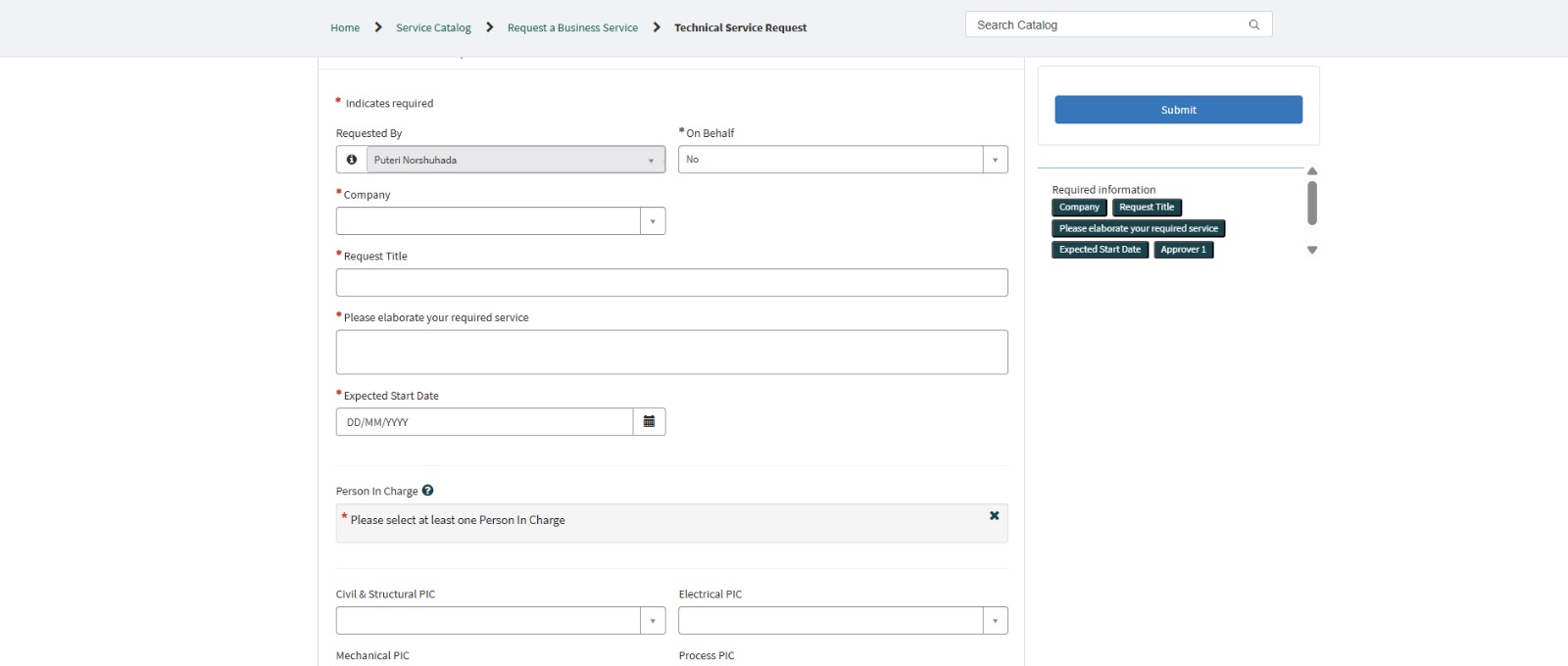1568x666 pixels.
Task: Expand the On Behalf dropdown
Action: (x=995, y=160)
